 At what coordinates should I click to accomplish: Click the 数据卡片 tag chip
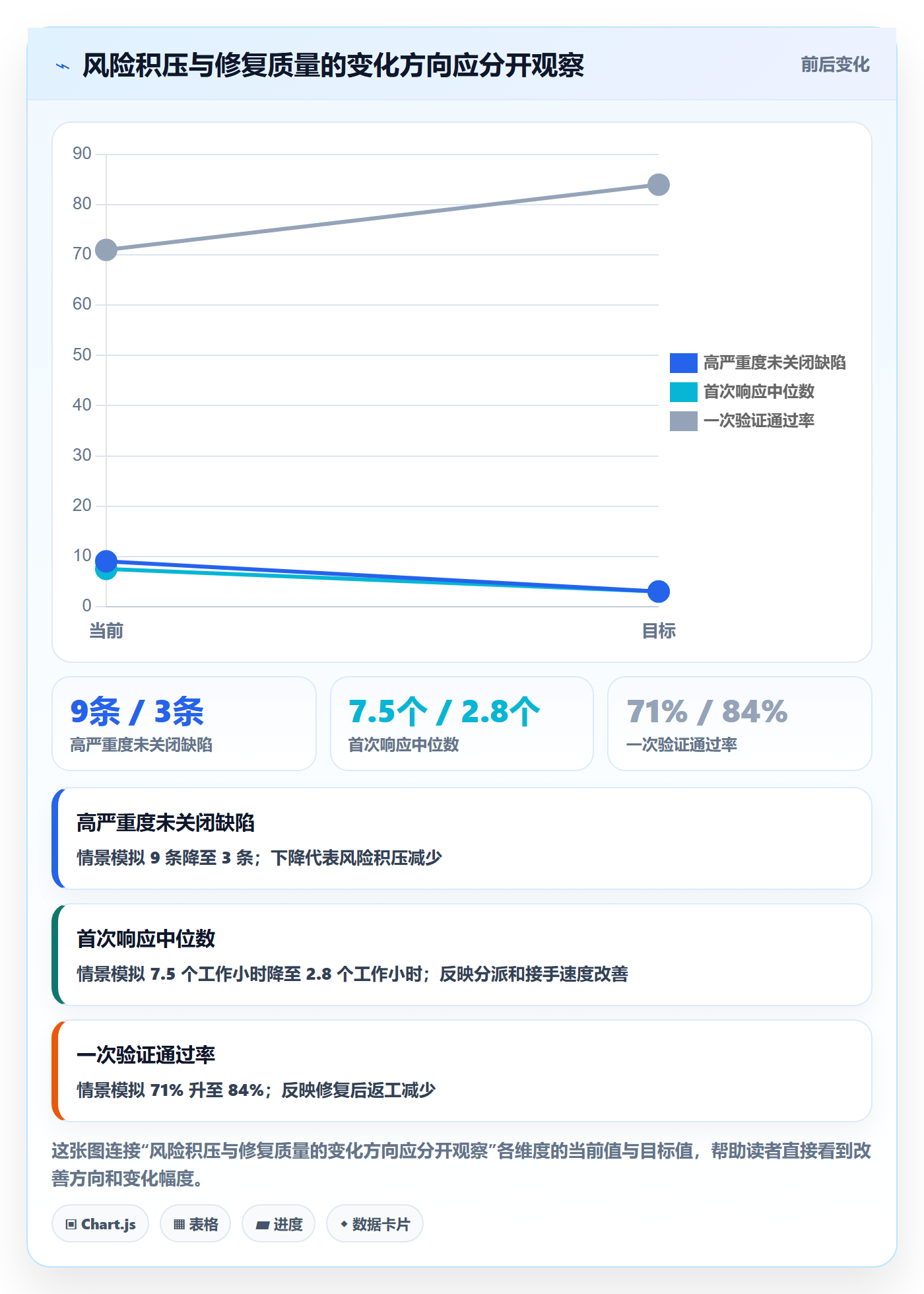(x=375, y=1224)
